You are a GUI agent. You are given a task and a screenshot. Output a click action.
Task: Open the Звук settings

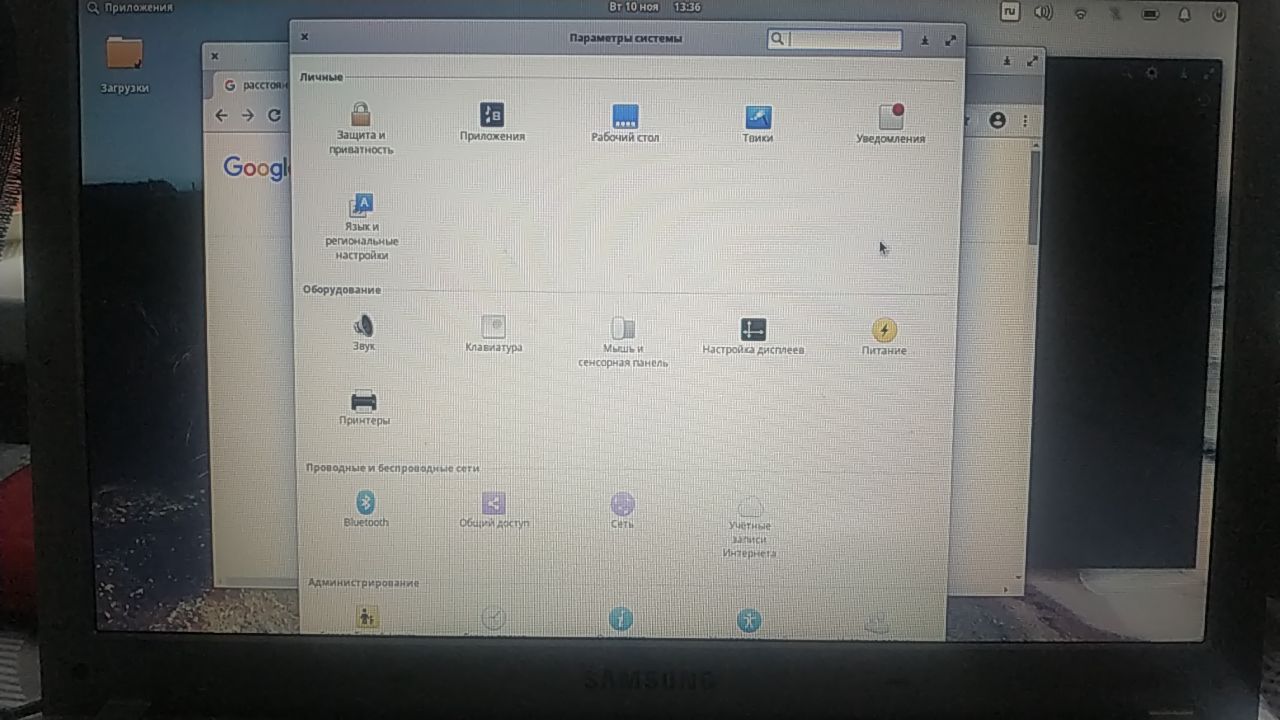363,332
